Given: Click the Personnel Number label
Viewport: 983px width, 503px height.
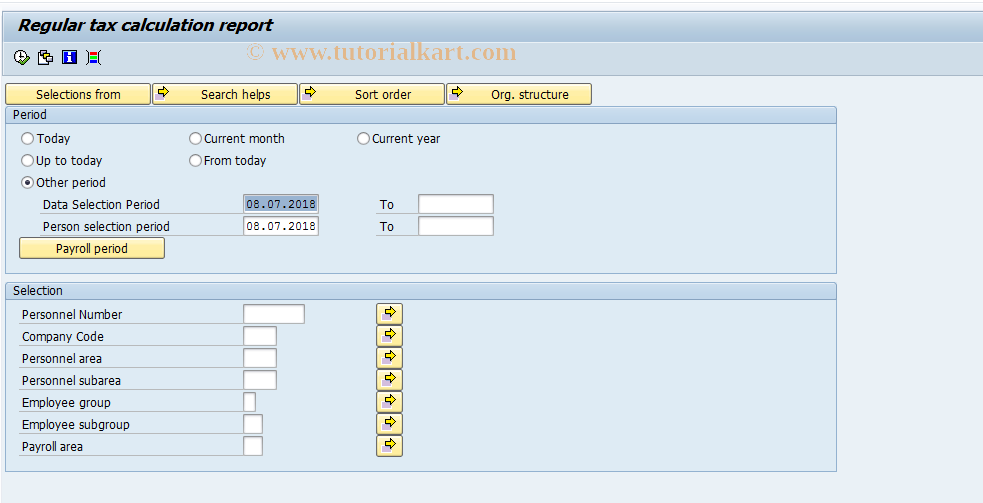Looking at the screenshot, I should coord(72,315).
